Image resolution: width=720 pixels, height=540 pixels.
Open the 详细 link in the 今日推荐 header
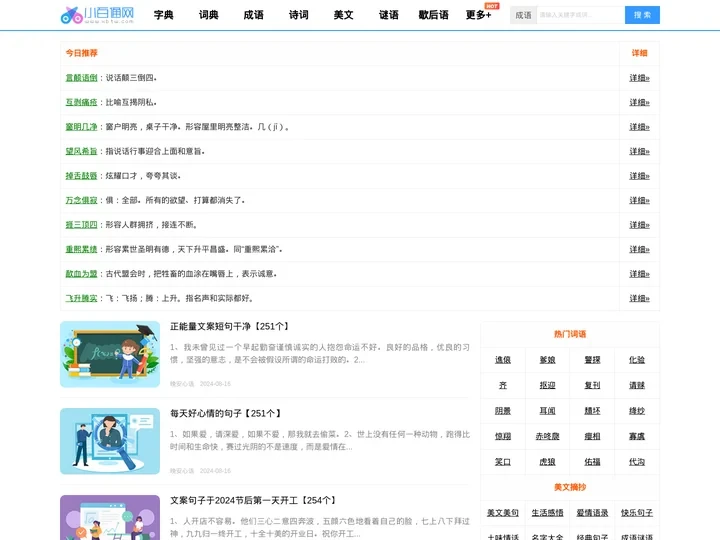[639, 53]
